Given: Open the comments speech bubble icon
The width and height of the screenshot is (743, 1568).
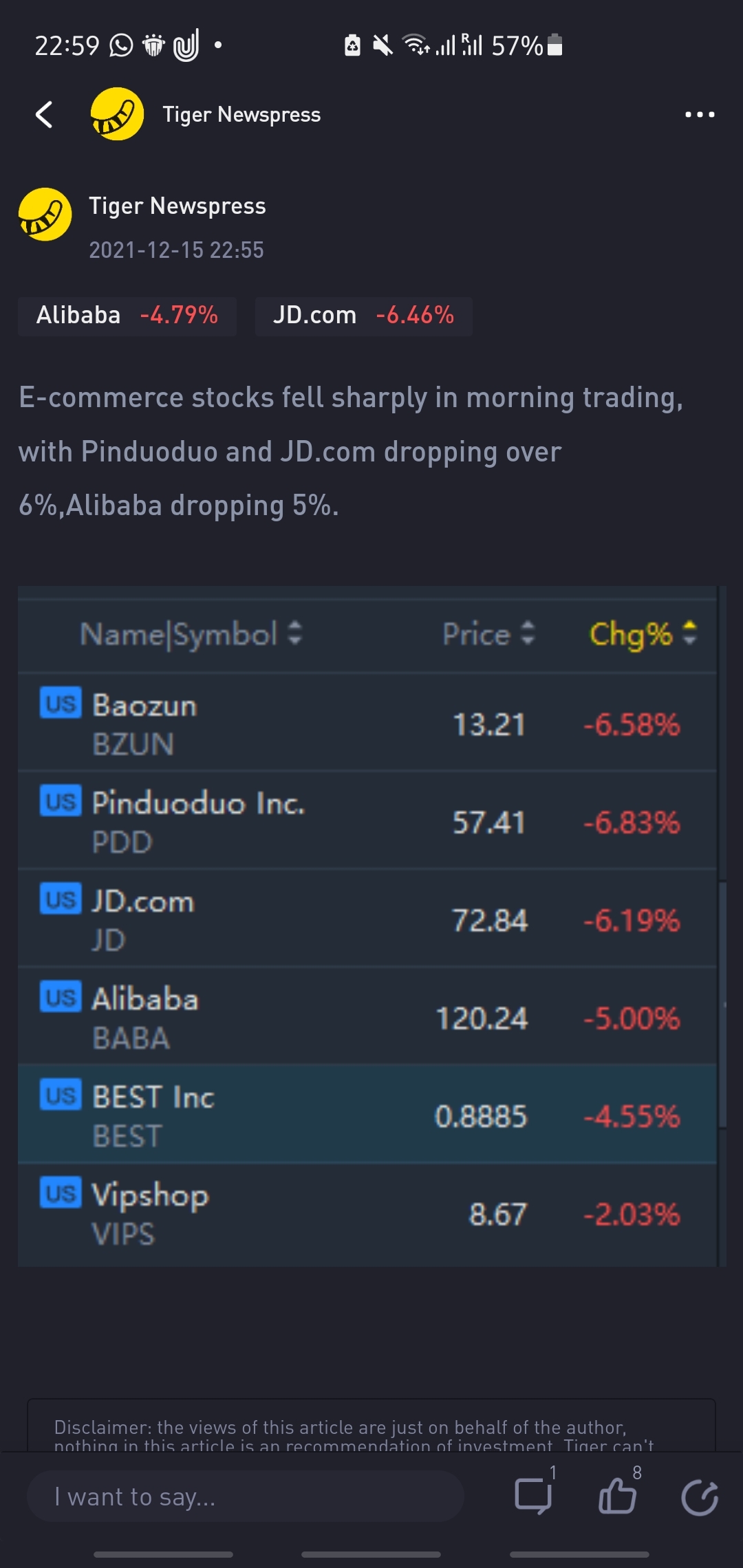Looking at the screenshot, I should [533, 1496].
